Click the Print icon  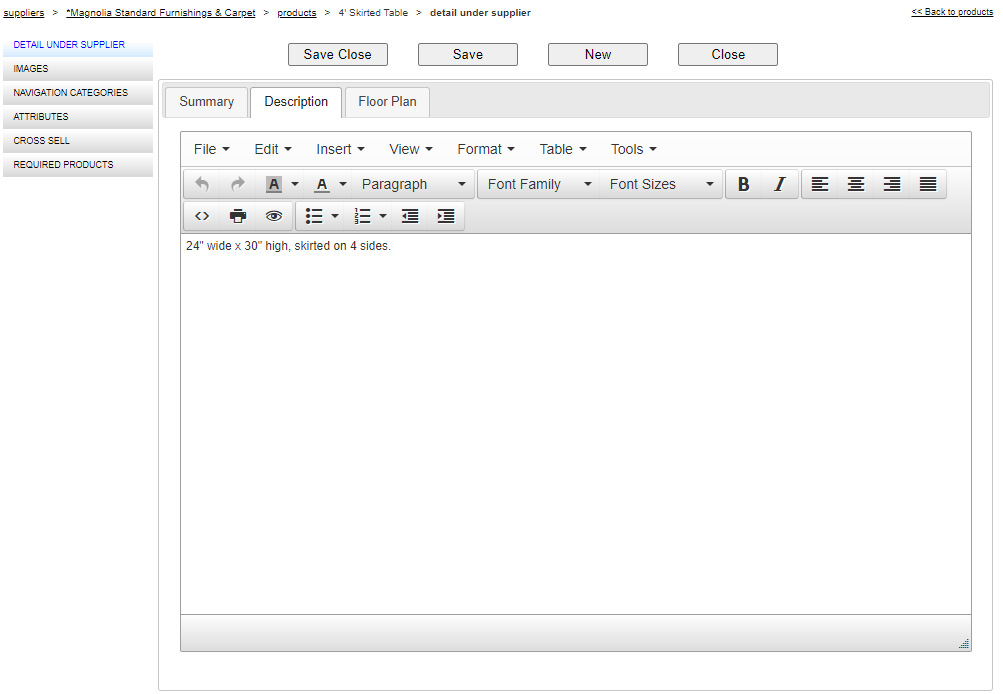[238, 216]
